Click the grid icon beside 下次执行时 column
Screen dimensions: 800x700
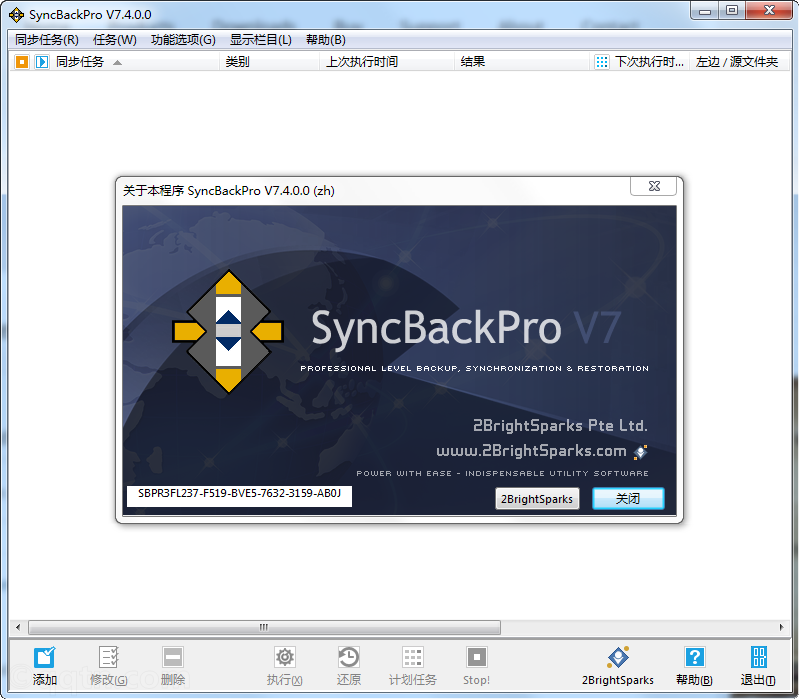602,62
